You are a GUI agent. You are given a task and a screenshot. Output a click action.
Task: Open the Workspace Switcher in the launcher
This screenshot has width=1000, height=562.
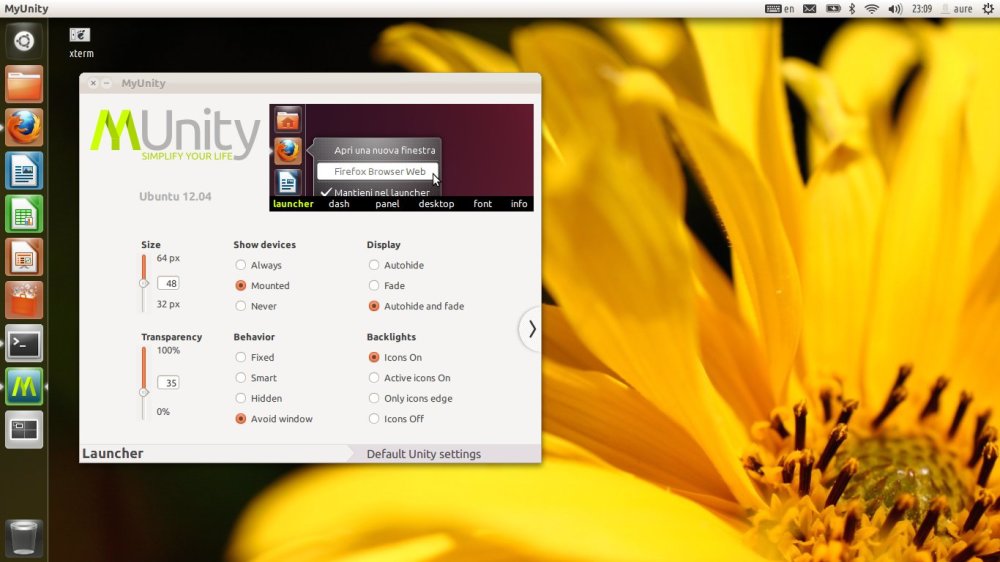click(x=24, y=430)
